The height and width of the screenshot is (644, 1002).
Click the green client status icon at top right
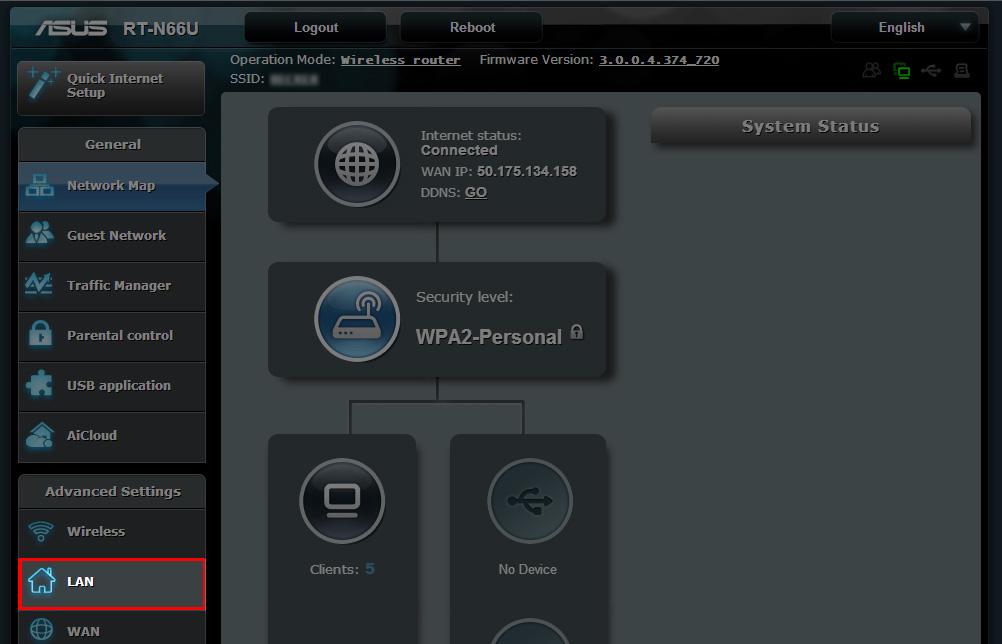902,70
